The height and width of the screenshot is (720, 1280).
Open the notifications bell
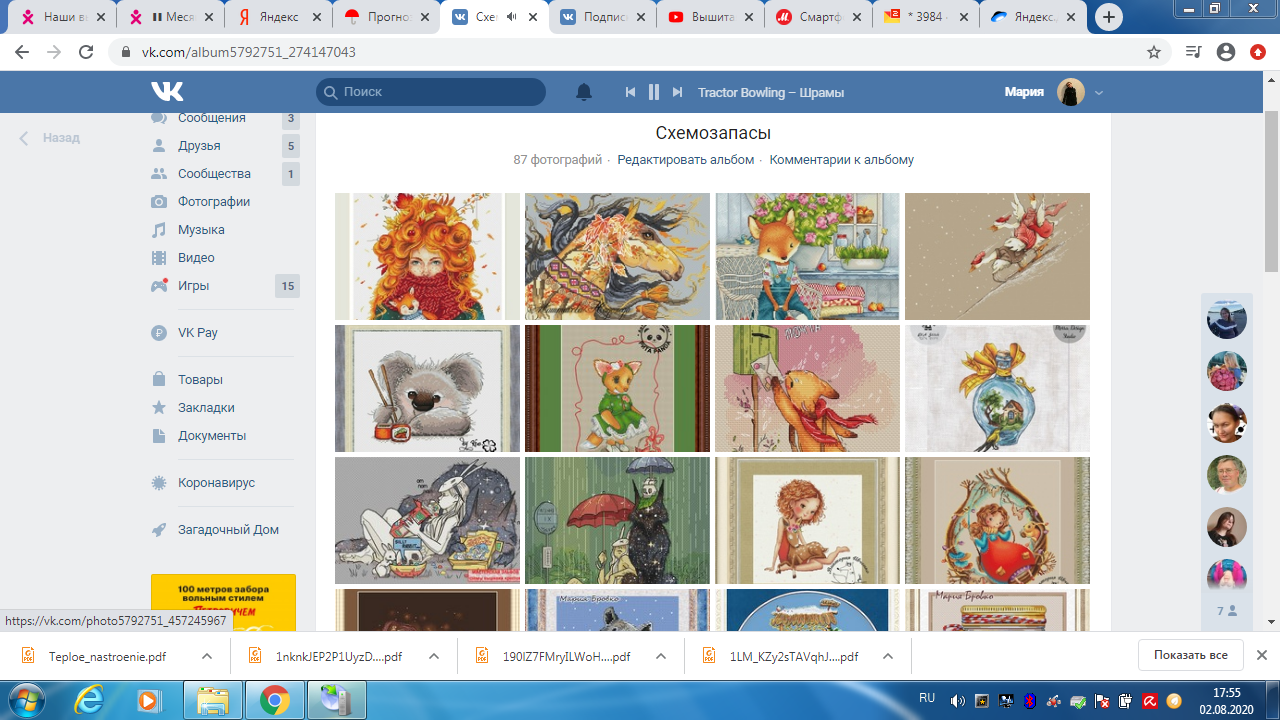(x=584, y=92)
